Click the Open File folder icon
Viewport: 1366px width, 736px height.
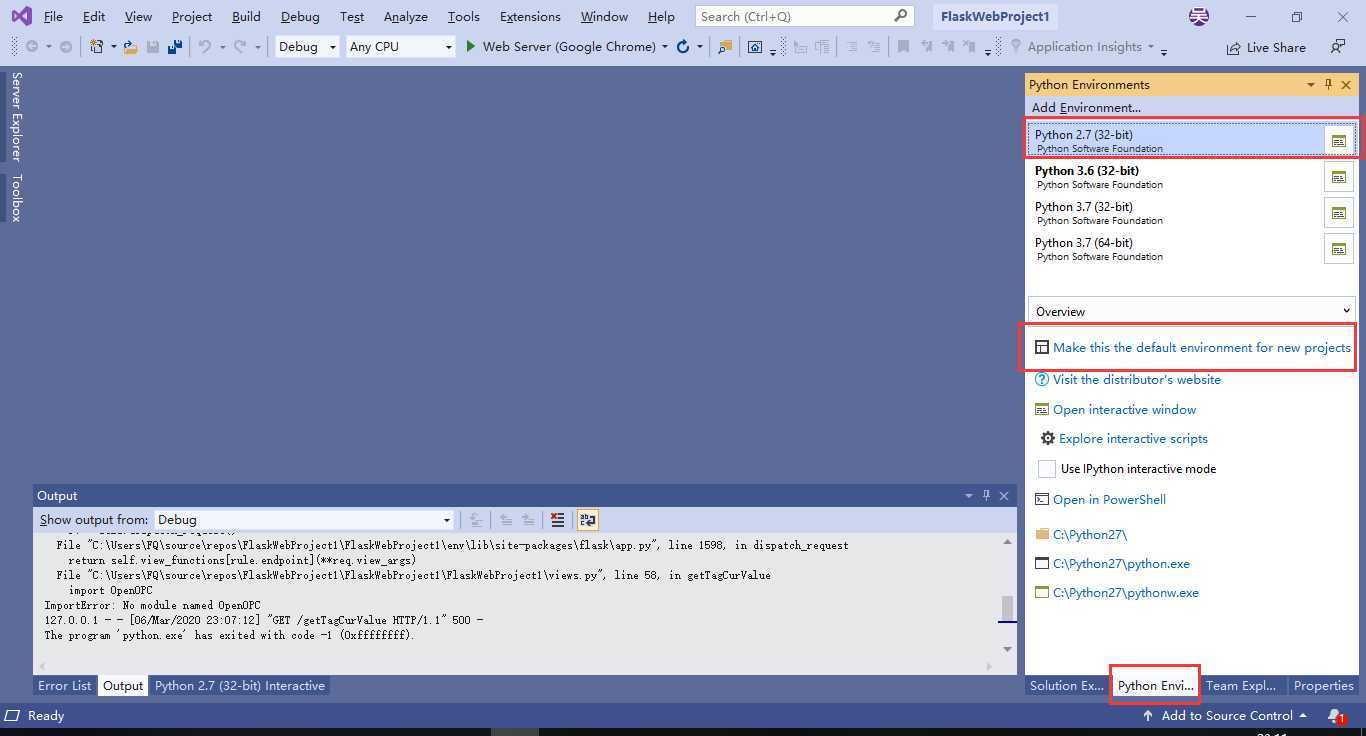click(x=130, y=47)
